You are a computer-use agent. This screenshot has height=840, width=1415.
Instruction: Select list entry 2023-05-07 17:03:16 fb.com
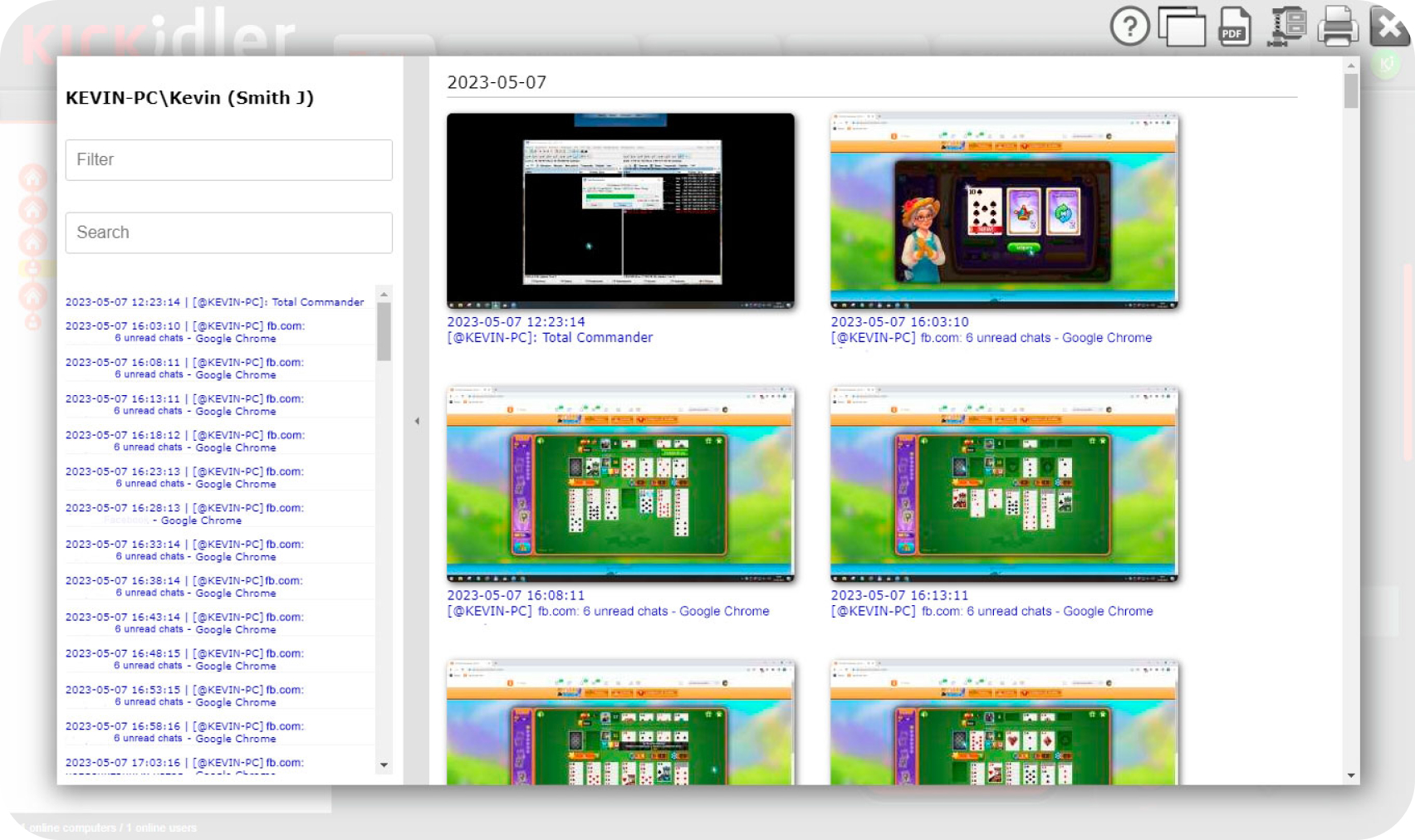185,767
